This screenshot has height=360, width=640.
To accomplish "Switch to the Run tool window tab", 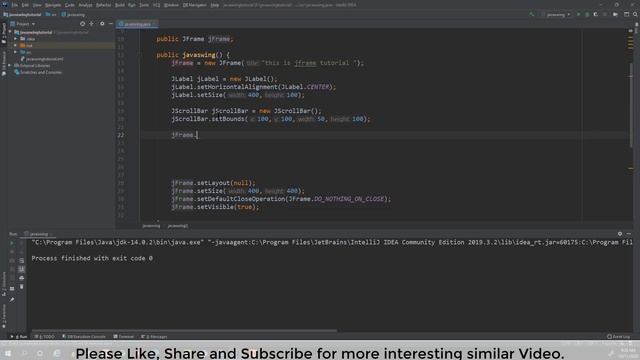I will tap(19, 337).
